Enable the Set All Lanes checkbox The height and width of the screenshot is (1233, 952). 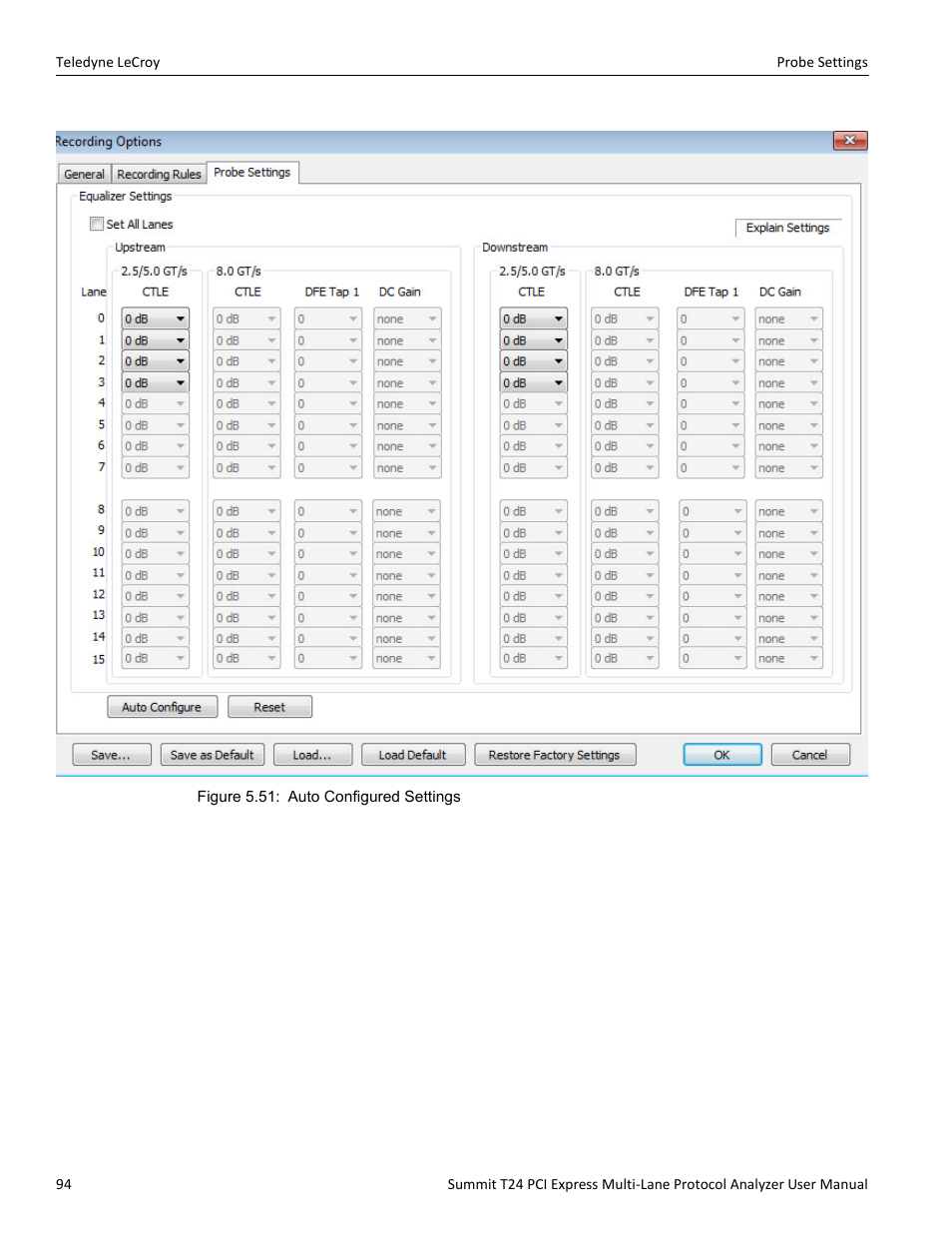click(96, 224)
